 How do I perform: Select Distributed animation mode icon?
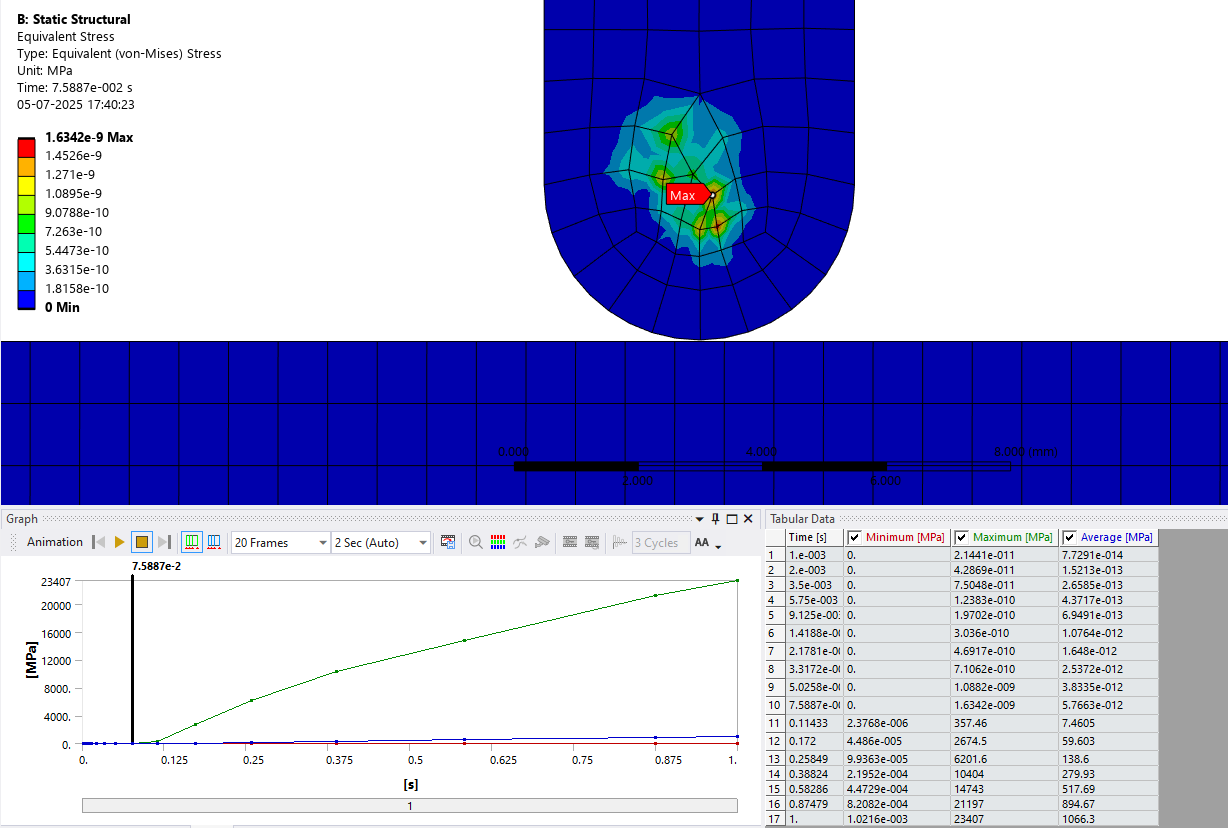coord(192,542)
